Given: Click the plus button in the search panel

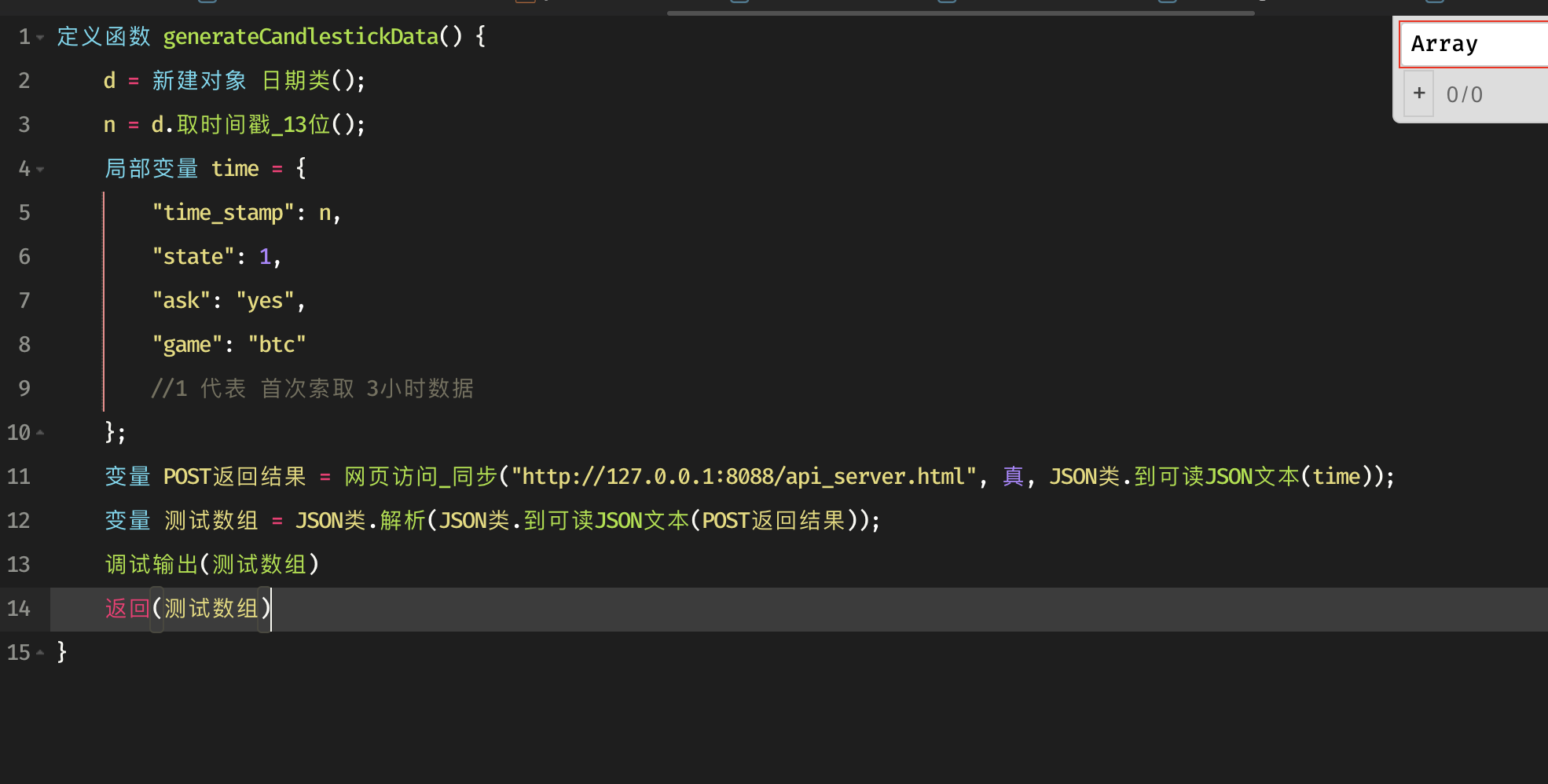Looking at the screenshot, I should pyautogui.click(x=1419, y=93).
